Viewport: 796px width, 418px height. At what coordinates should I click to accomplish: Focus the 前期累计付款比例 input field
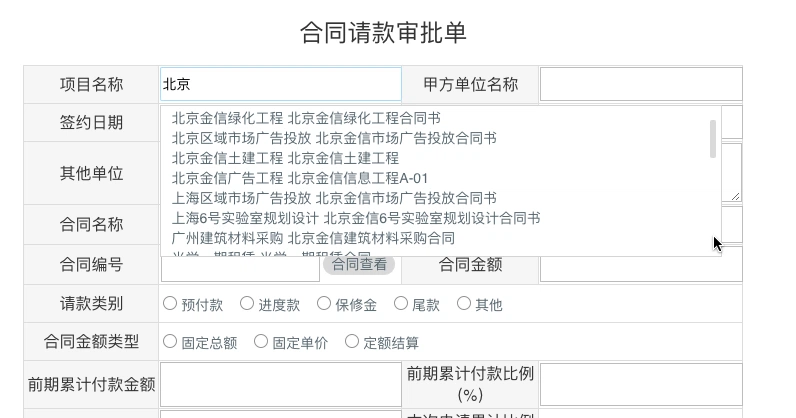pyautogui.click(x=641, y=384)
